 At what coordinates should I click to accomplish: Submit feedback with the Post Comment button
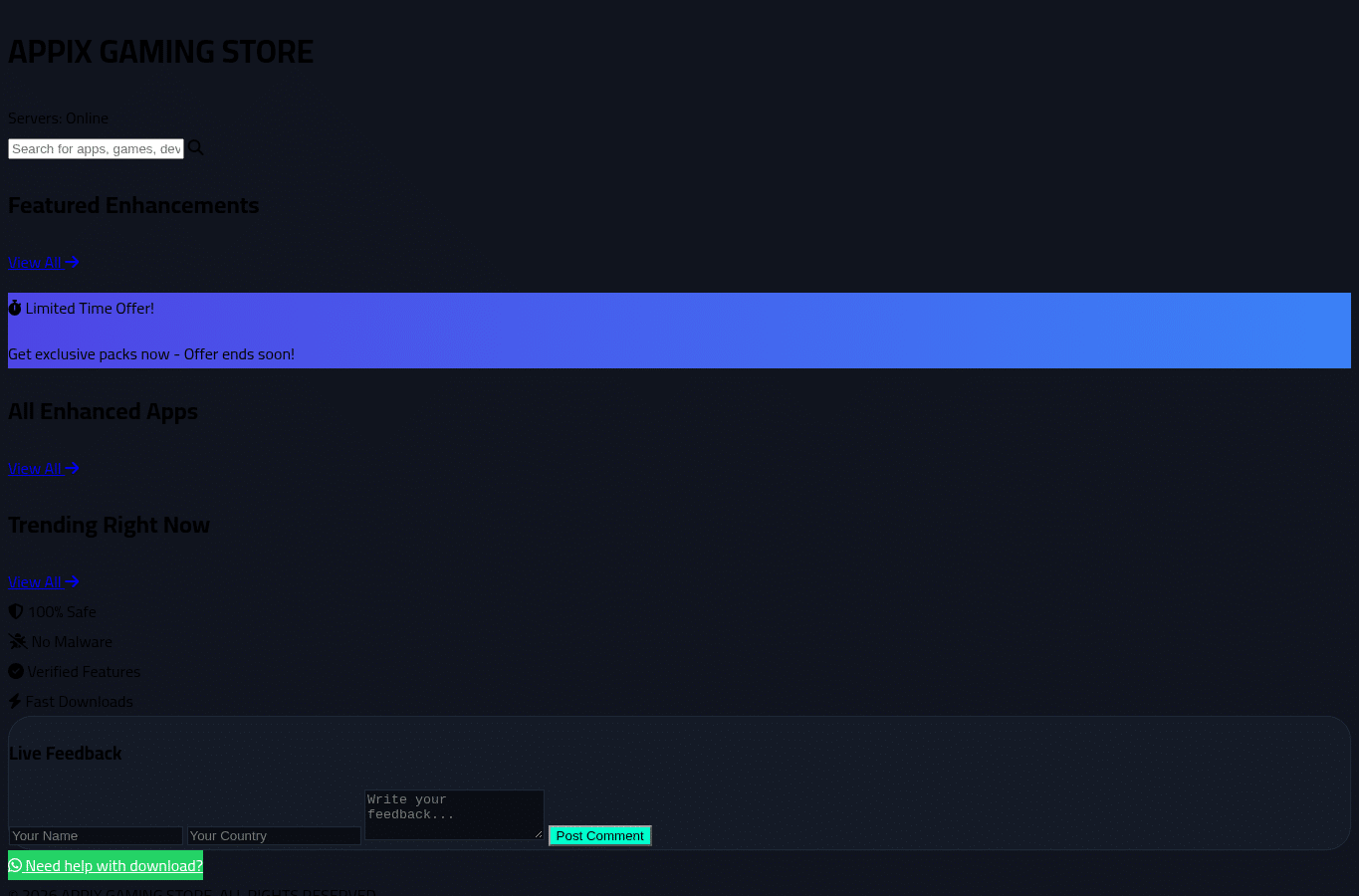pos(600,836)
